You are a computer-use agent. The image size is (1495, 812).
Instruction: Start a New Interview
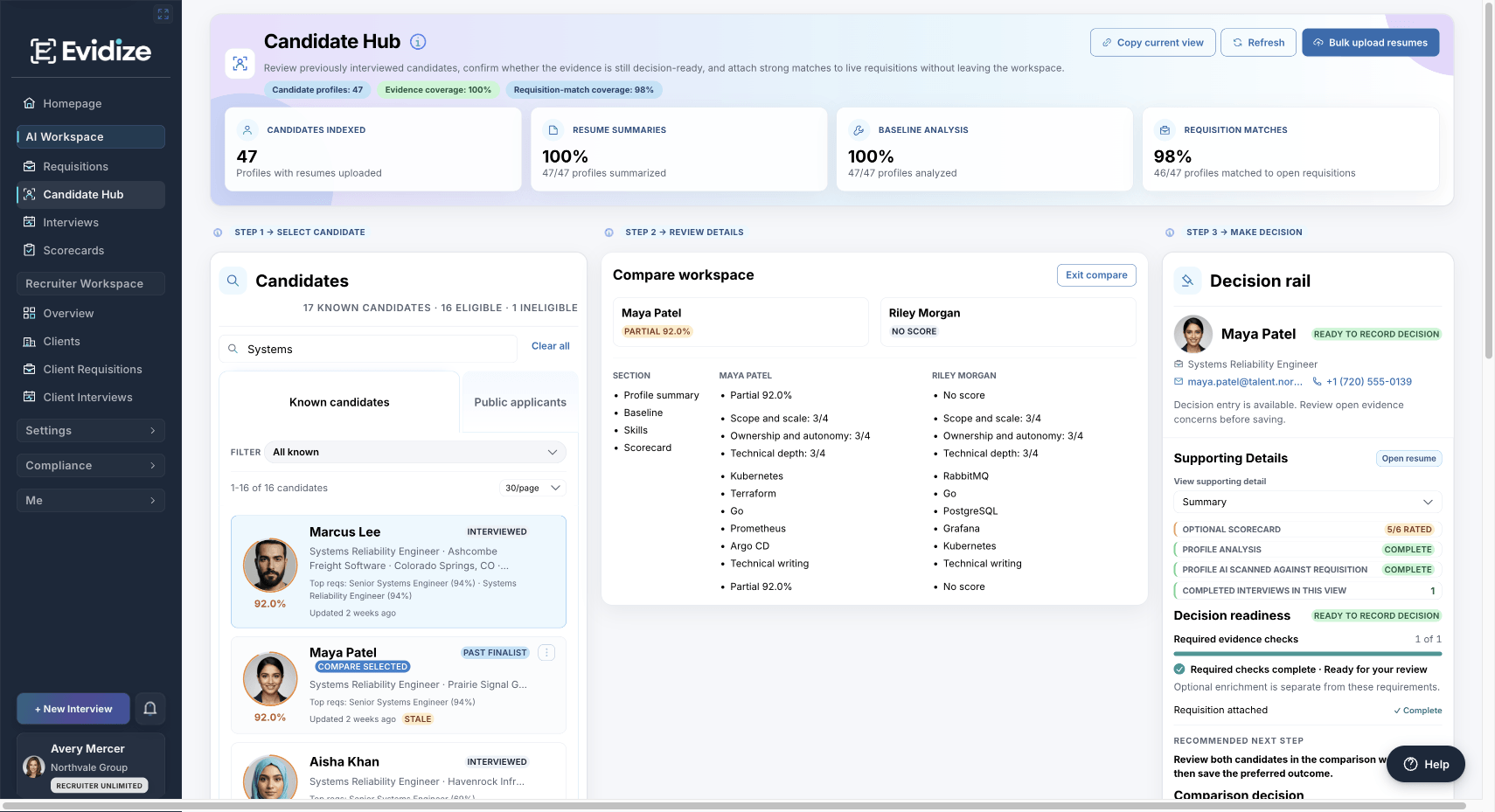(73, 709)
